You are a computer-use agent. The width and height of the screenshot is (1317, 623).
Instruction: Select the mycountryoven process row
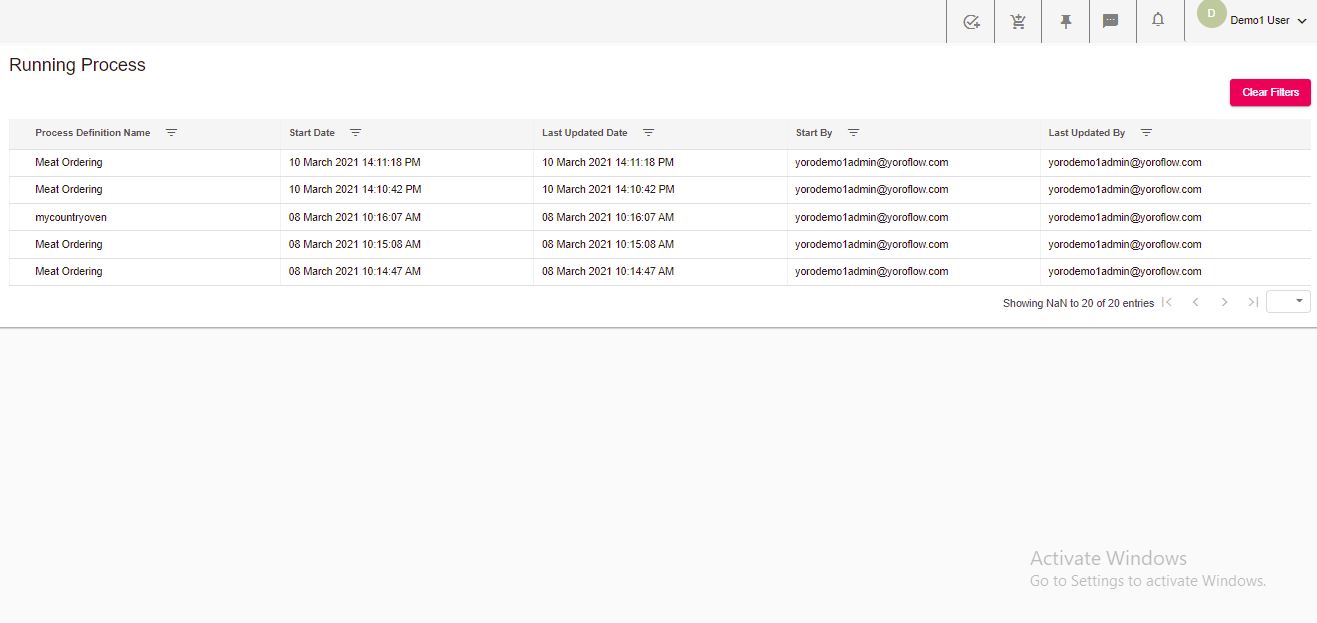(x=69, y=217)
